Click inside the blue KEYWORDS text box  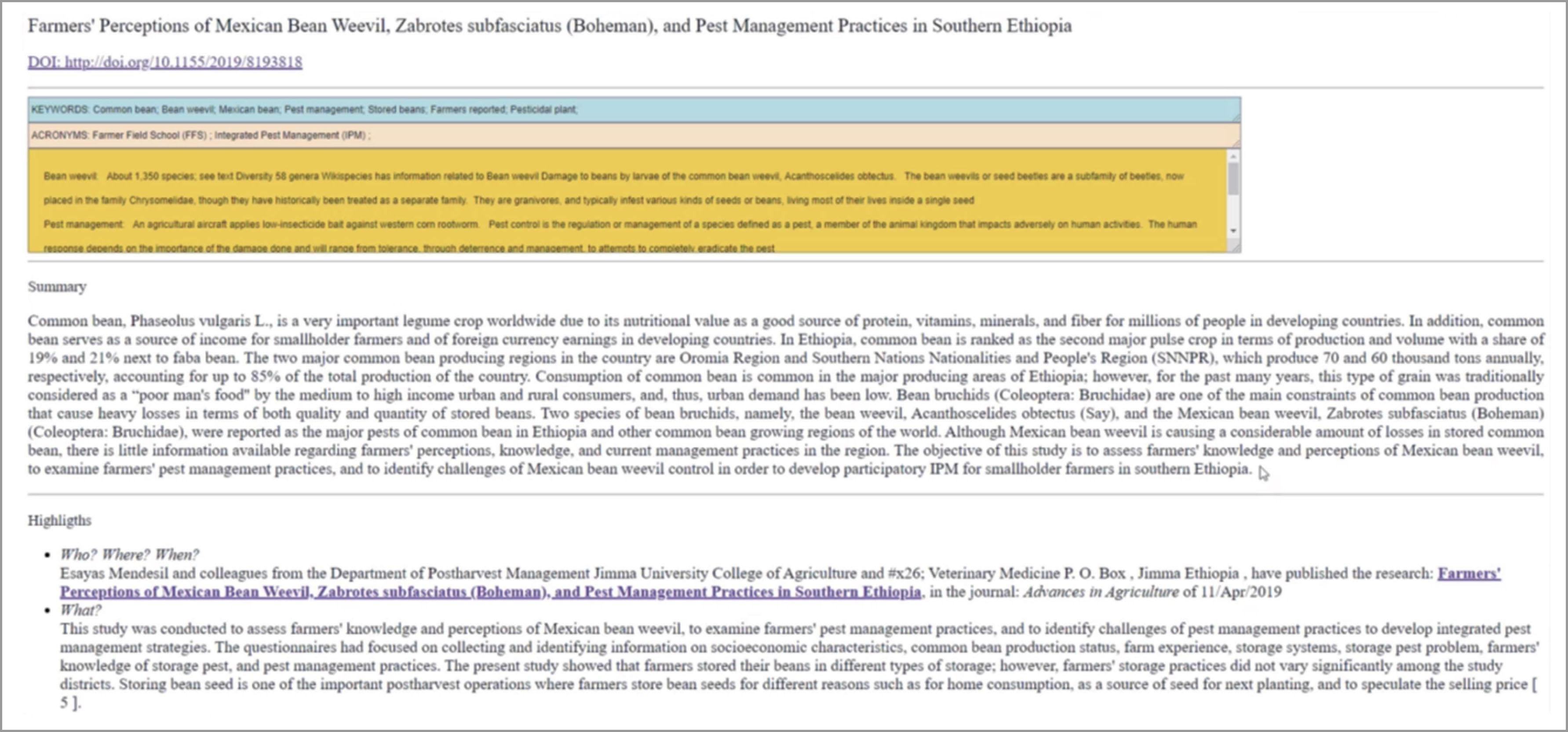point(730,110)
